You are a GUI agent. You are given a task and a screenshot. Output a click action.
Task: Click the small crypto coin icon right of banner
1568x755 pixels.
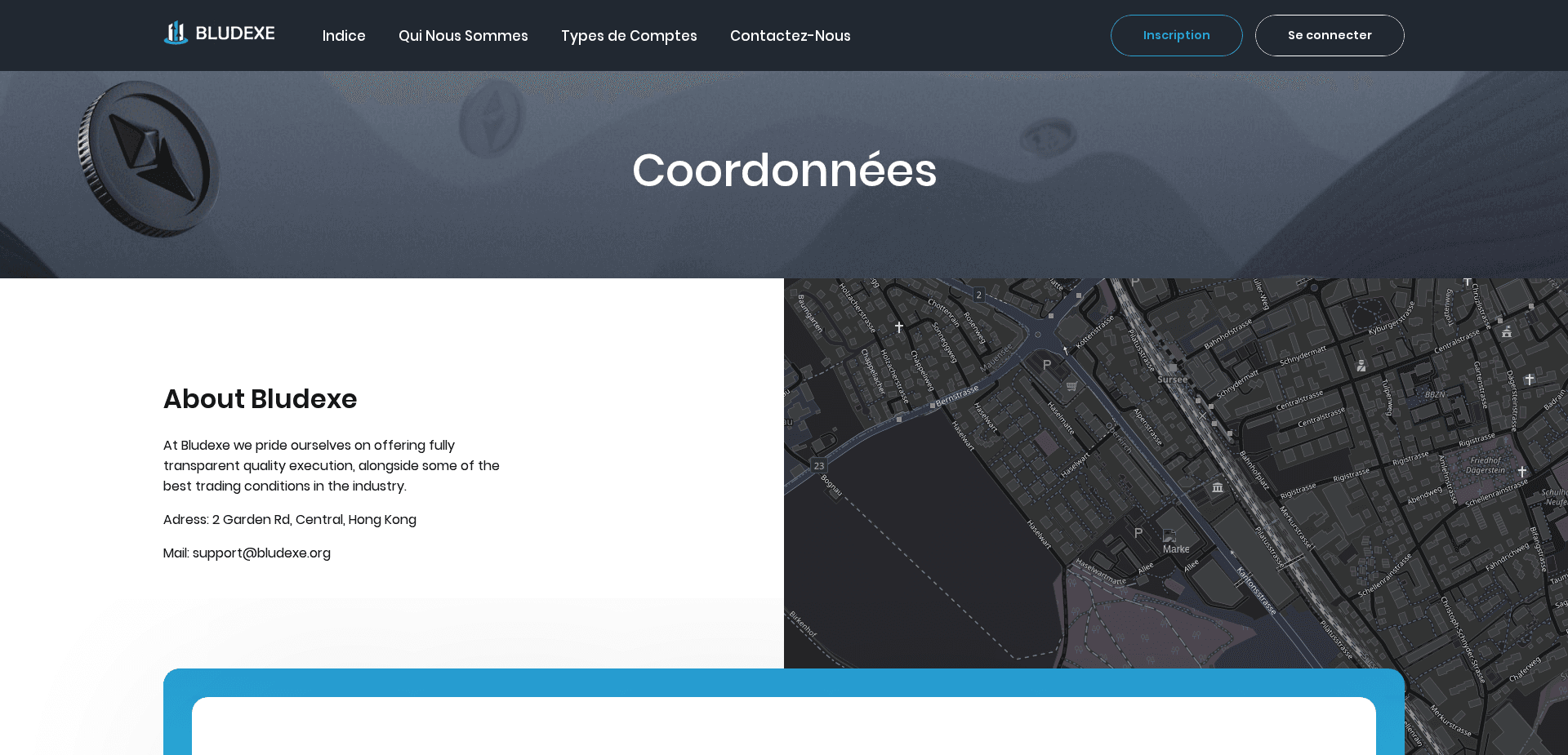[1048, 135]
